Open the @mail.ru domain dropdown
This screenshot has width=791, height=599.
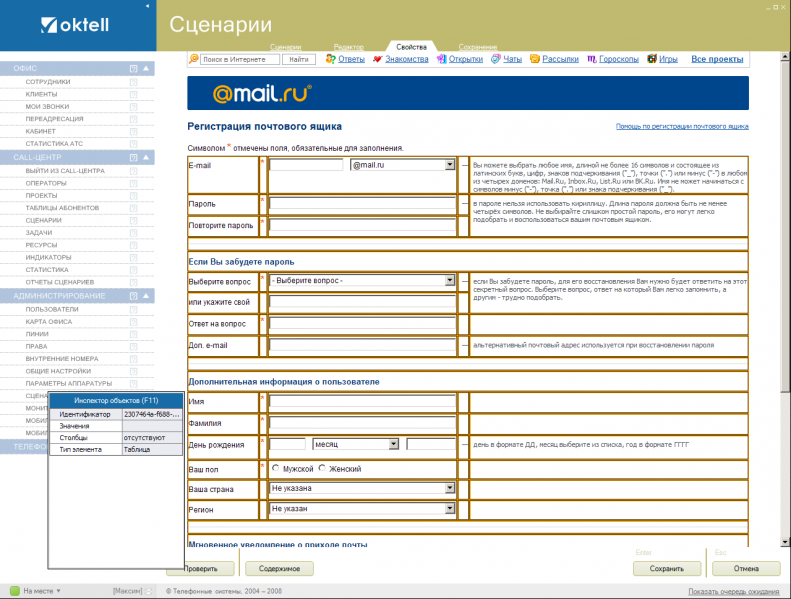pyautogui.click(x=449, y=165)
